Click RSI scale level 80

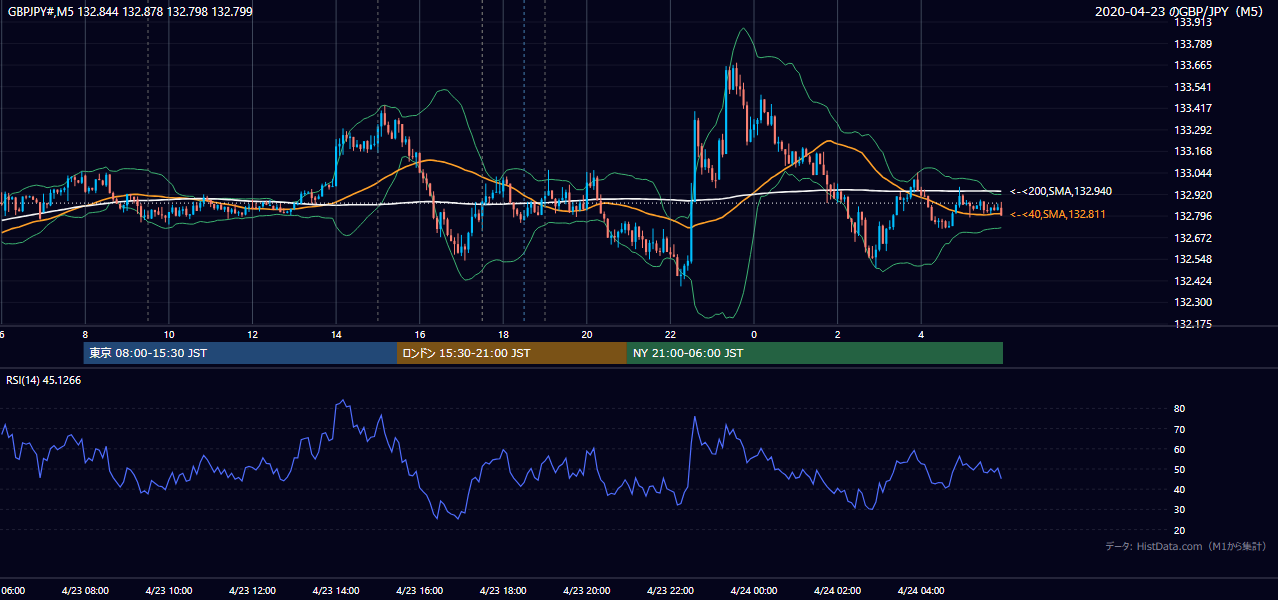pos(1180,409)
